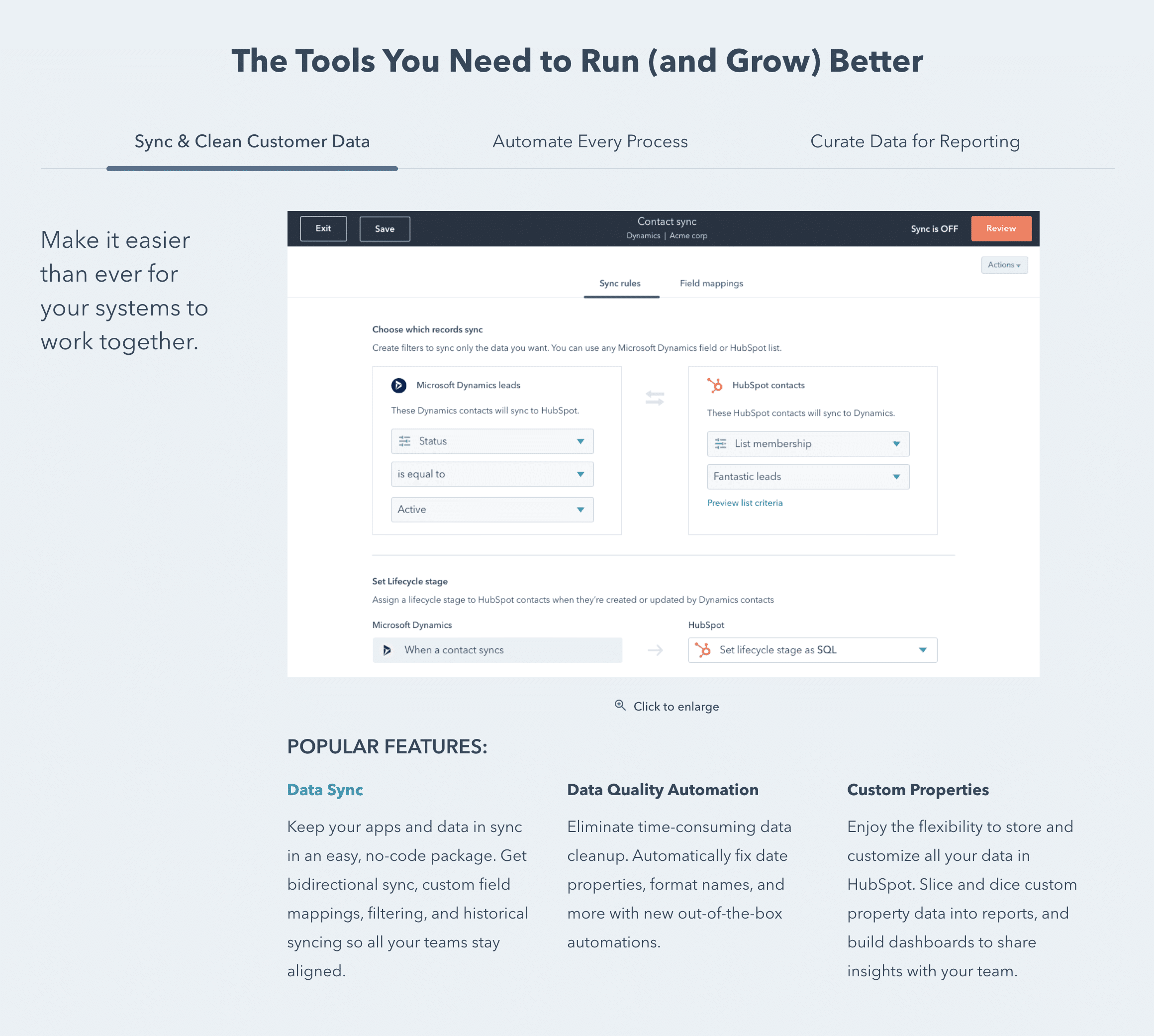Image resolution: width=1154 pixels, height=1036 pixels.
Task: Click the When a contact syncs field
Action: pyautogui.click(x=497, y=650)
